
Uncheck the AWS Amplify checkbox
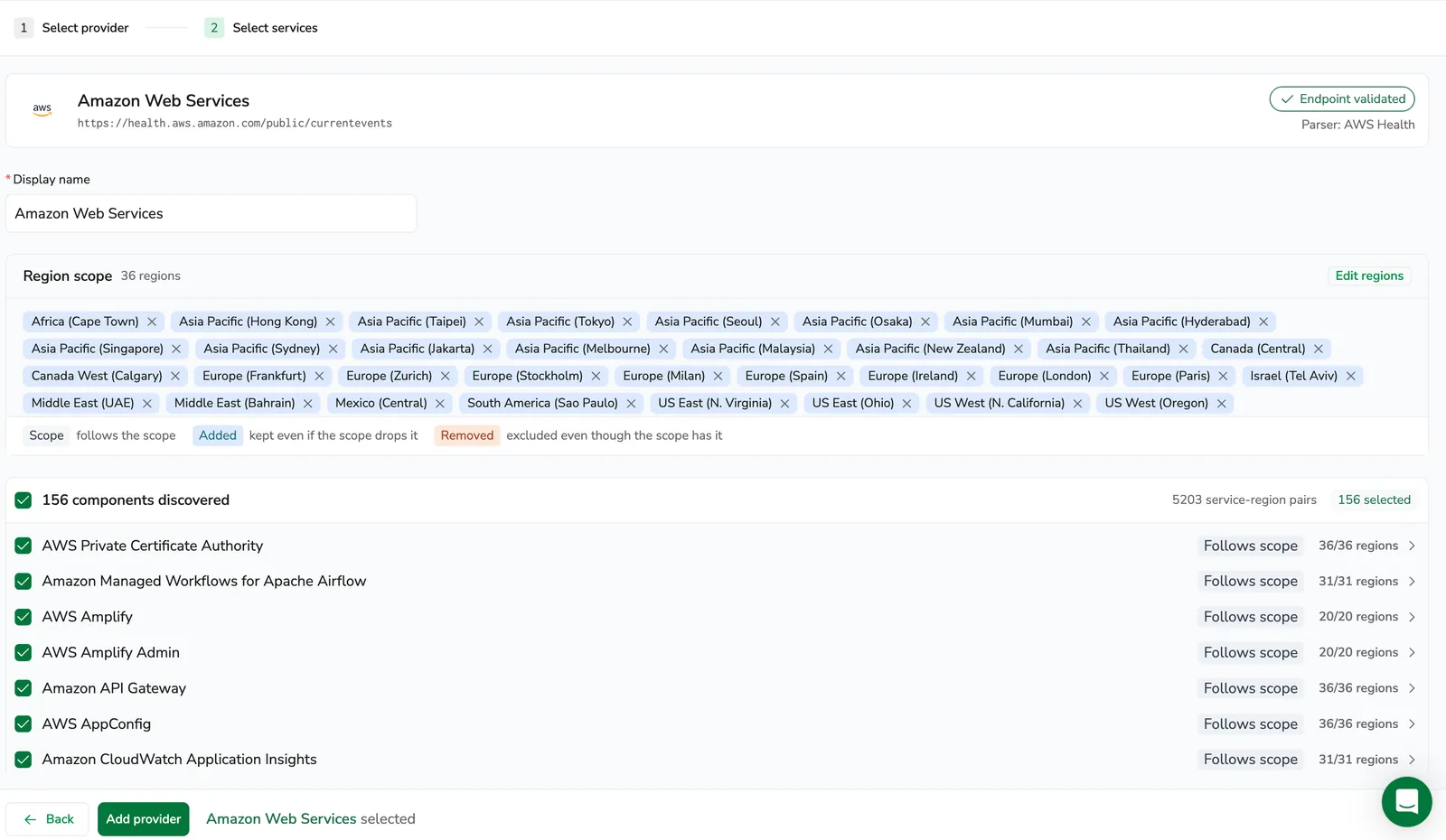tap(23, 617)
